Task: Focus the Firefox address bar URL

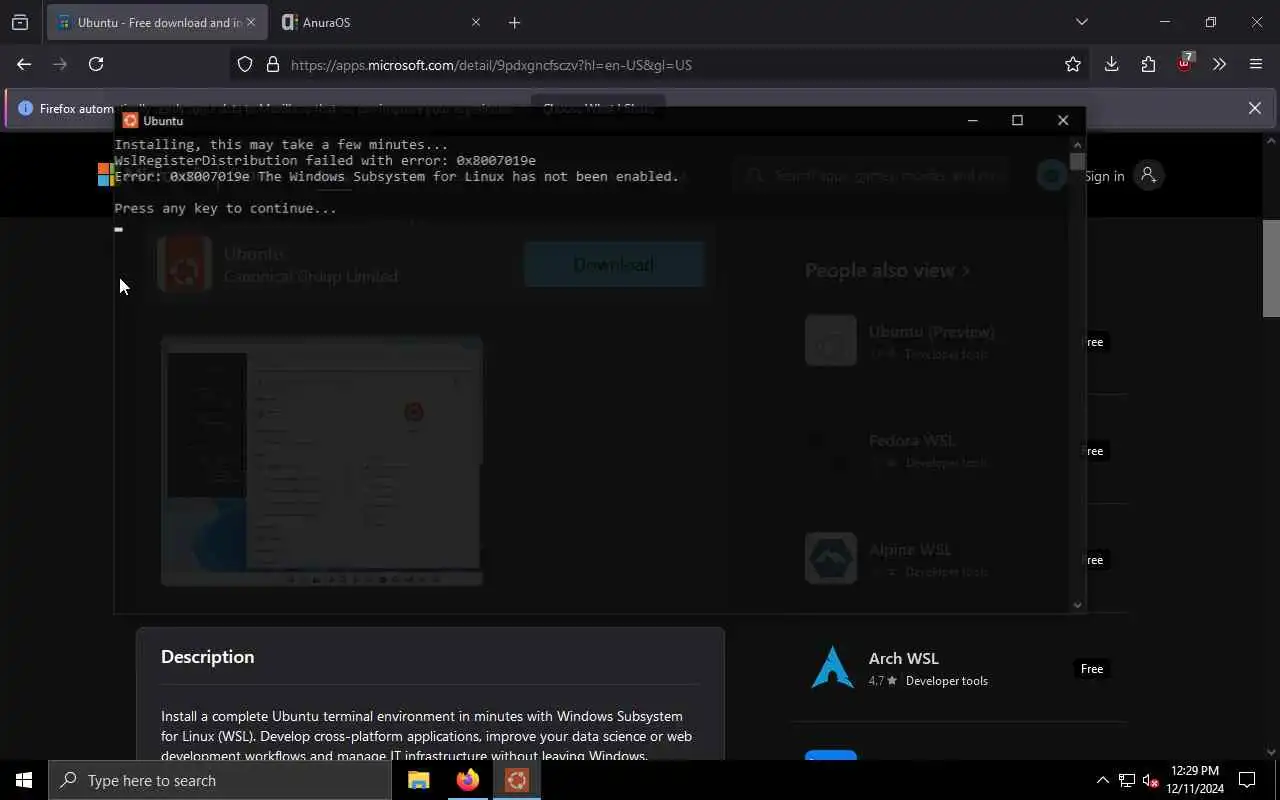Action: tap(660, 65)
